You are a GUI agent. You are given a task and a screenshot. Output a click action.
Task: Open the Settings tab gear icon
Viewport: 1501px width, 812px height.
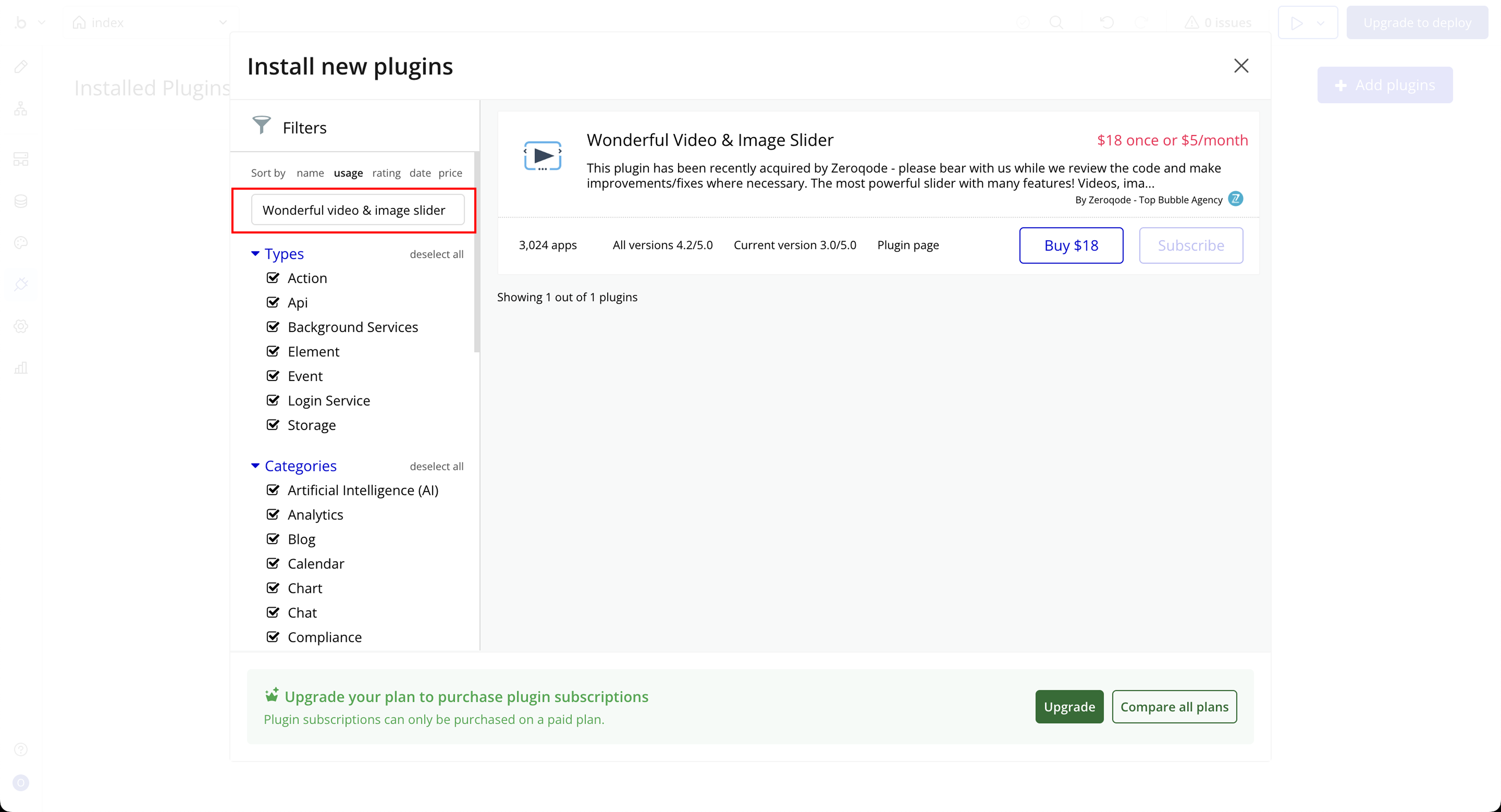[21, 326]
